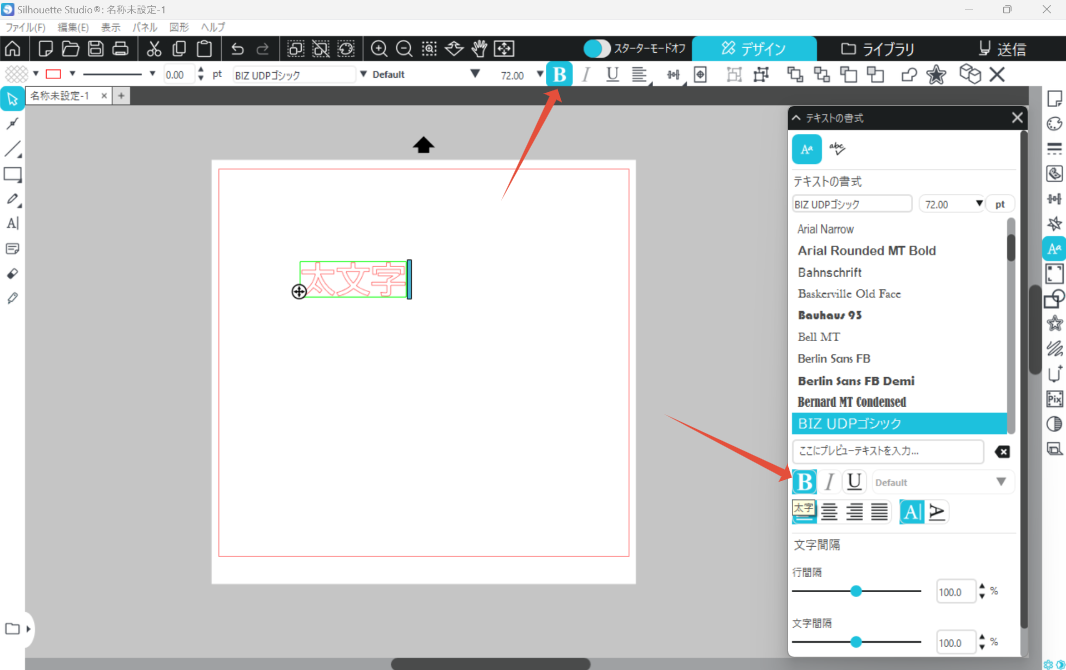The image size is (1066, 670).
Task: Select center text alignment in panel
Action: tap(829, 512)
